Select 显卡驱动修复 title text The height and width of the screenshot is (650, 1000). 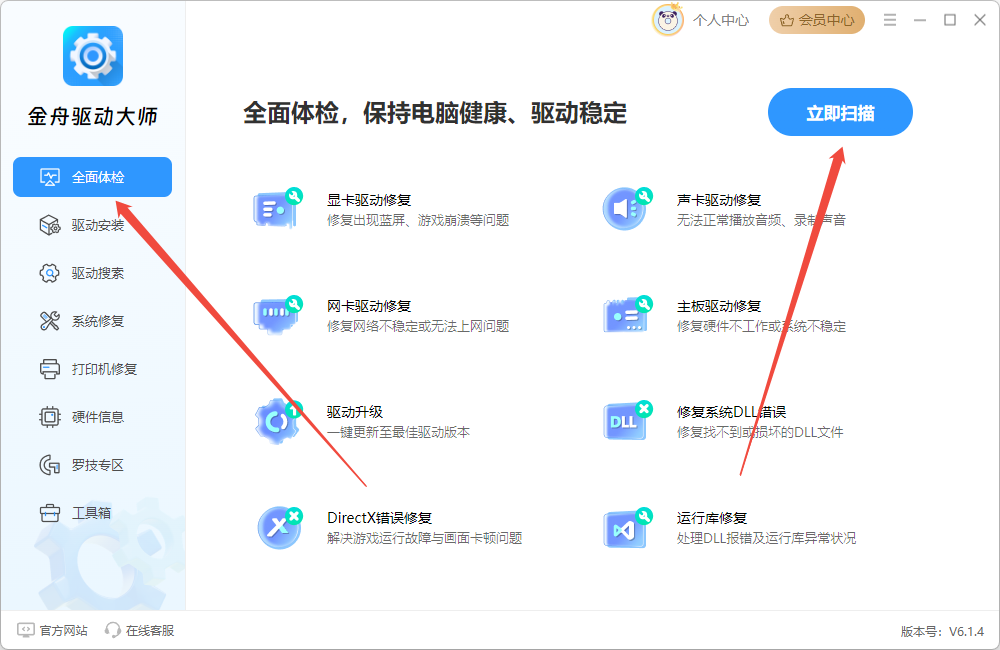[369, 200]
